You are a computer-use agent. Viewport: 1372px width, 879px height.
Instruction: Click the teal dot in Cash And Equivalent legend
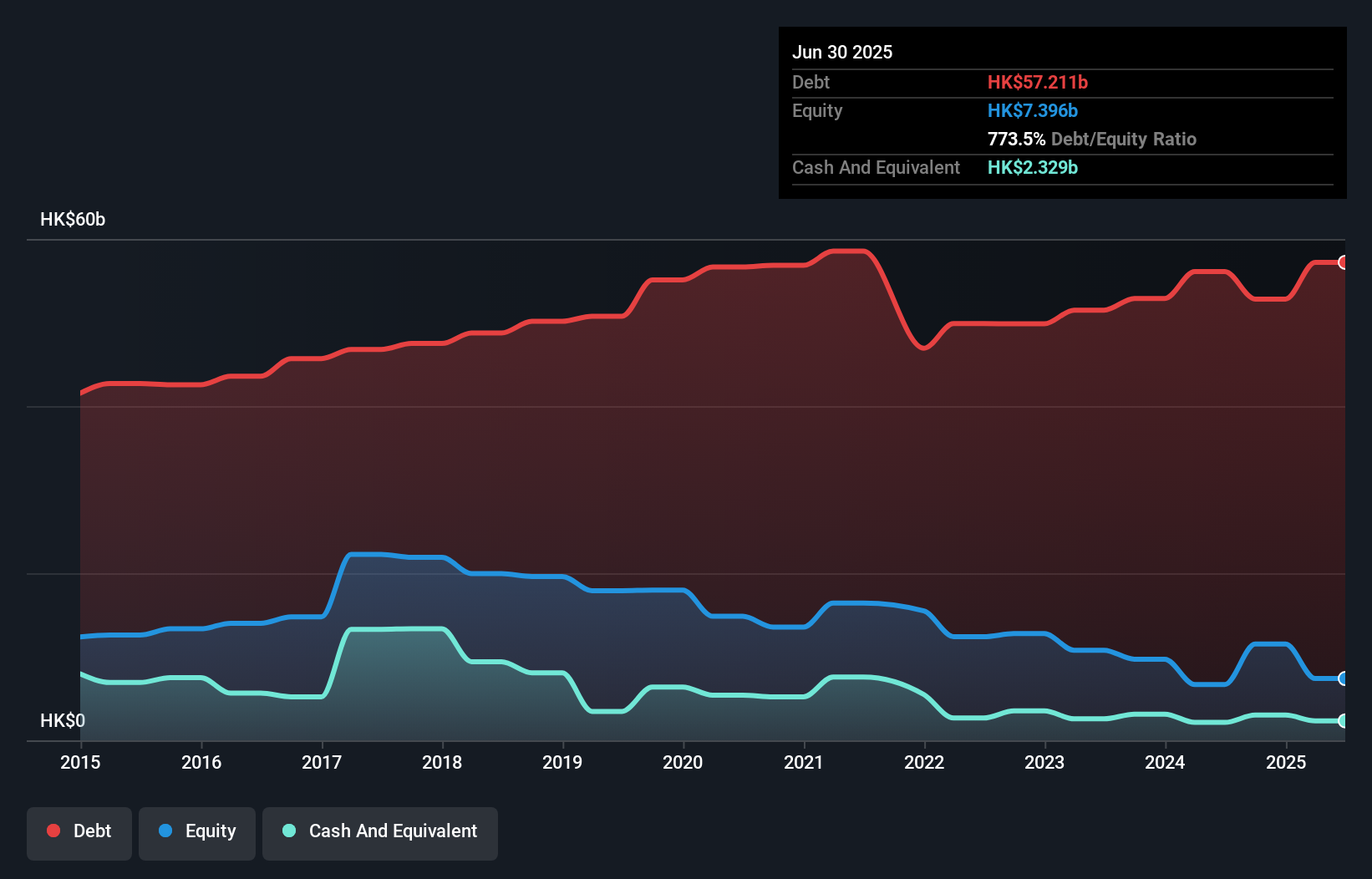(x=287, y=831)
